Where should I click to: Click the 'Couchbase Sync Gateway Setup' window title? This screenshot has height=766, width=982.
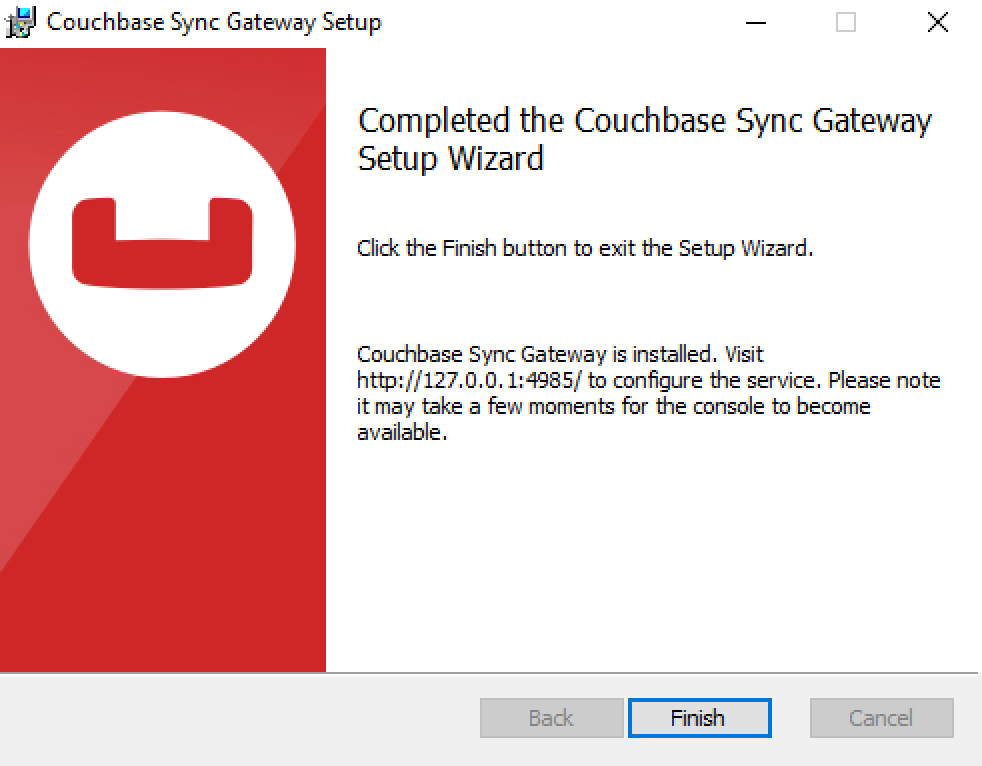pos(214,22)
